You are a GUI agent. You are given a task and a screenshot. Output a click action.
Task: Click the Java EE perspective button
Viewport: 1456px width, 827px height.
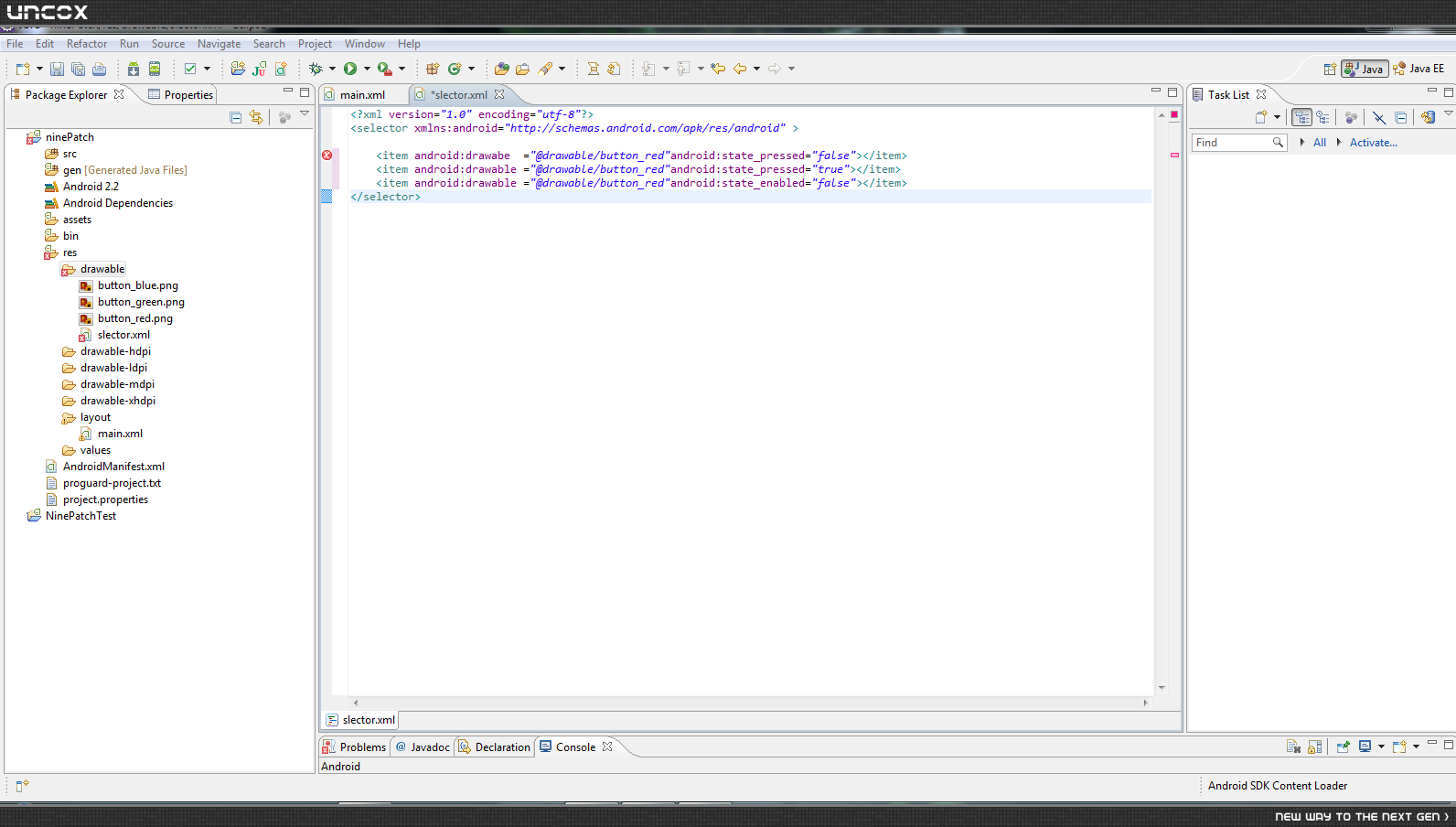(x=1419, y=69)
